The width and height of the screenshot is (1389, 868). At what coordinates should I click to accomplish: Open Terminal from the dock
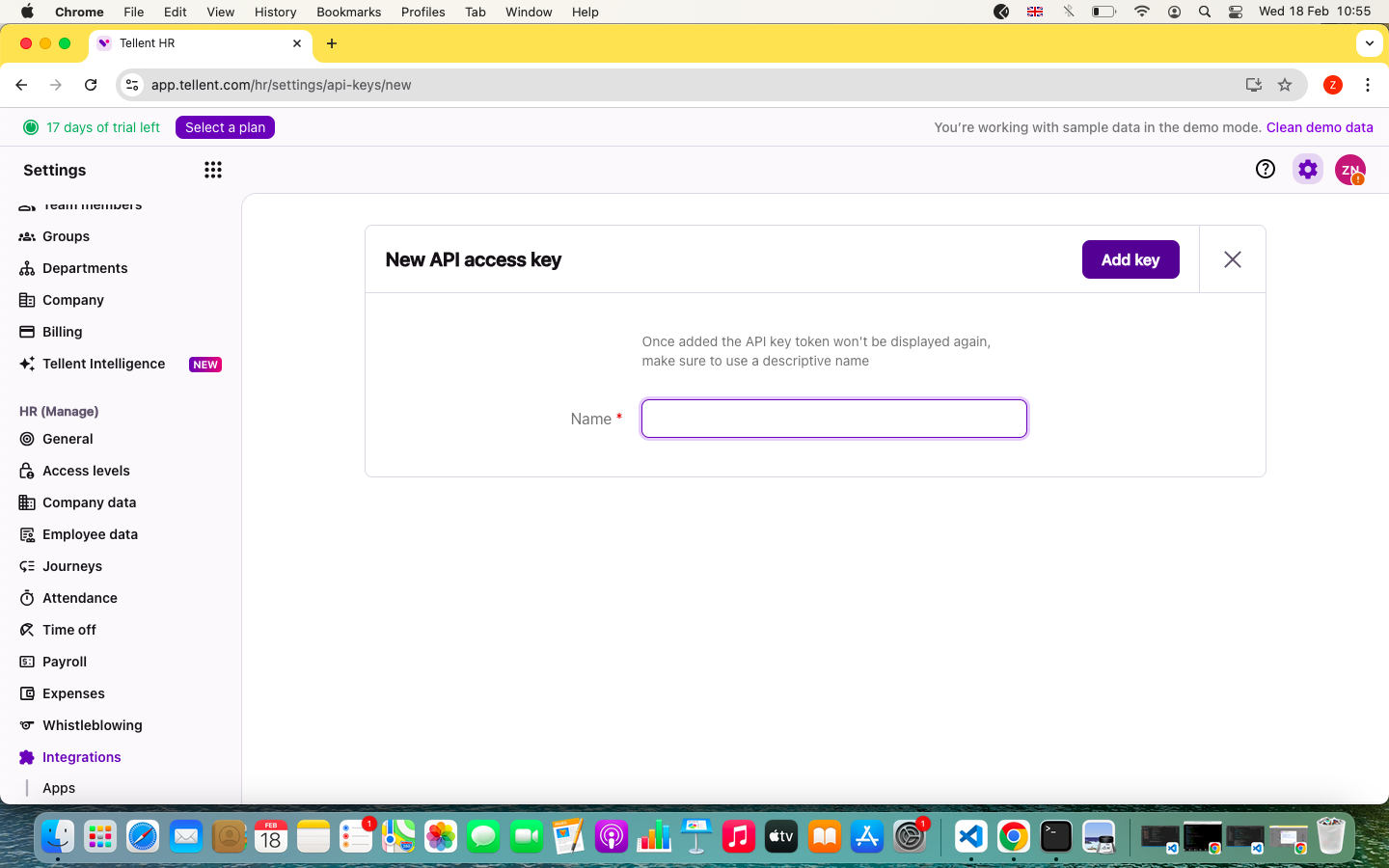[1056, 836]
